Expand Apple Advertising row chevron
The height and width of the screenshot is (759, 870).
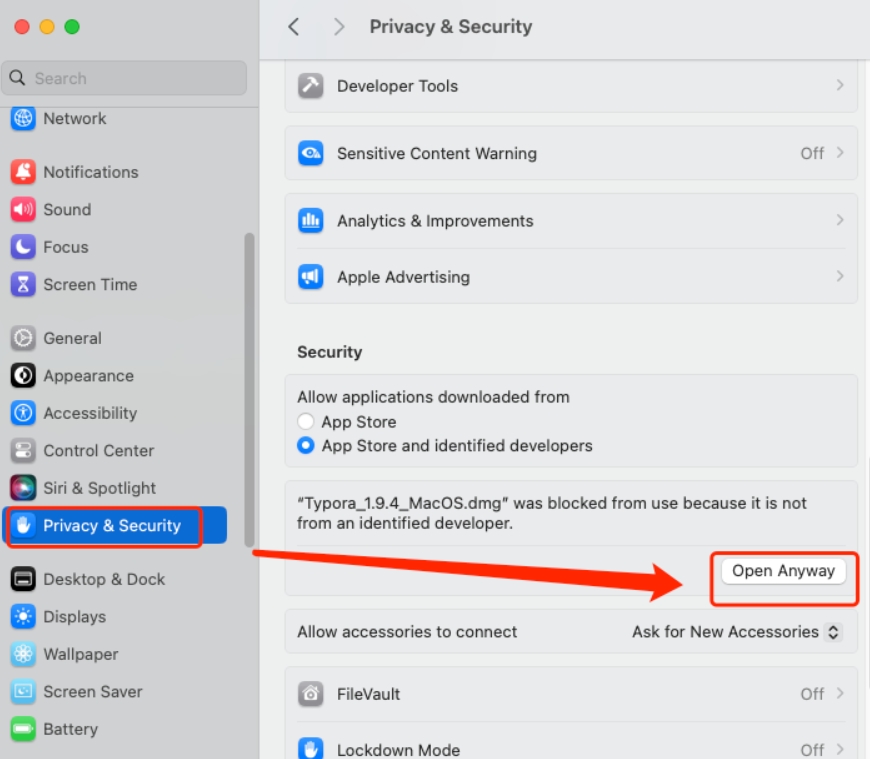[840, 277]
